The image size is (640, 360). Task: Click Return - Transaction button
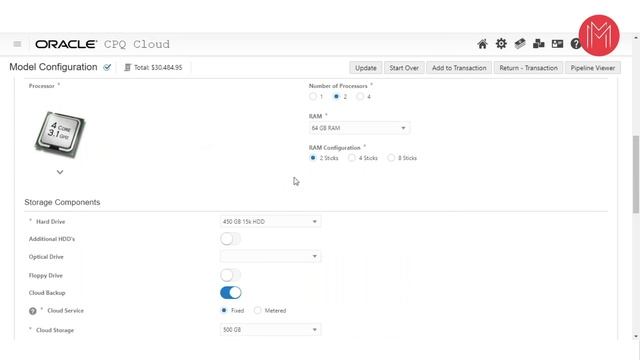[x=529, y=68]
